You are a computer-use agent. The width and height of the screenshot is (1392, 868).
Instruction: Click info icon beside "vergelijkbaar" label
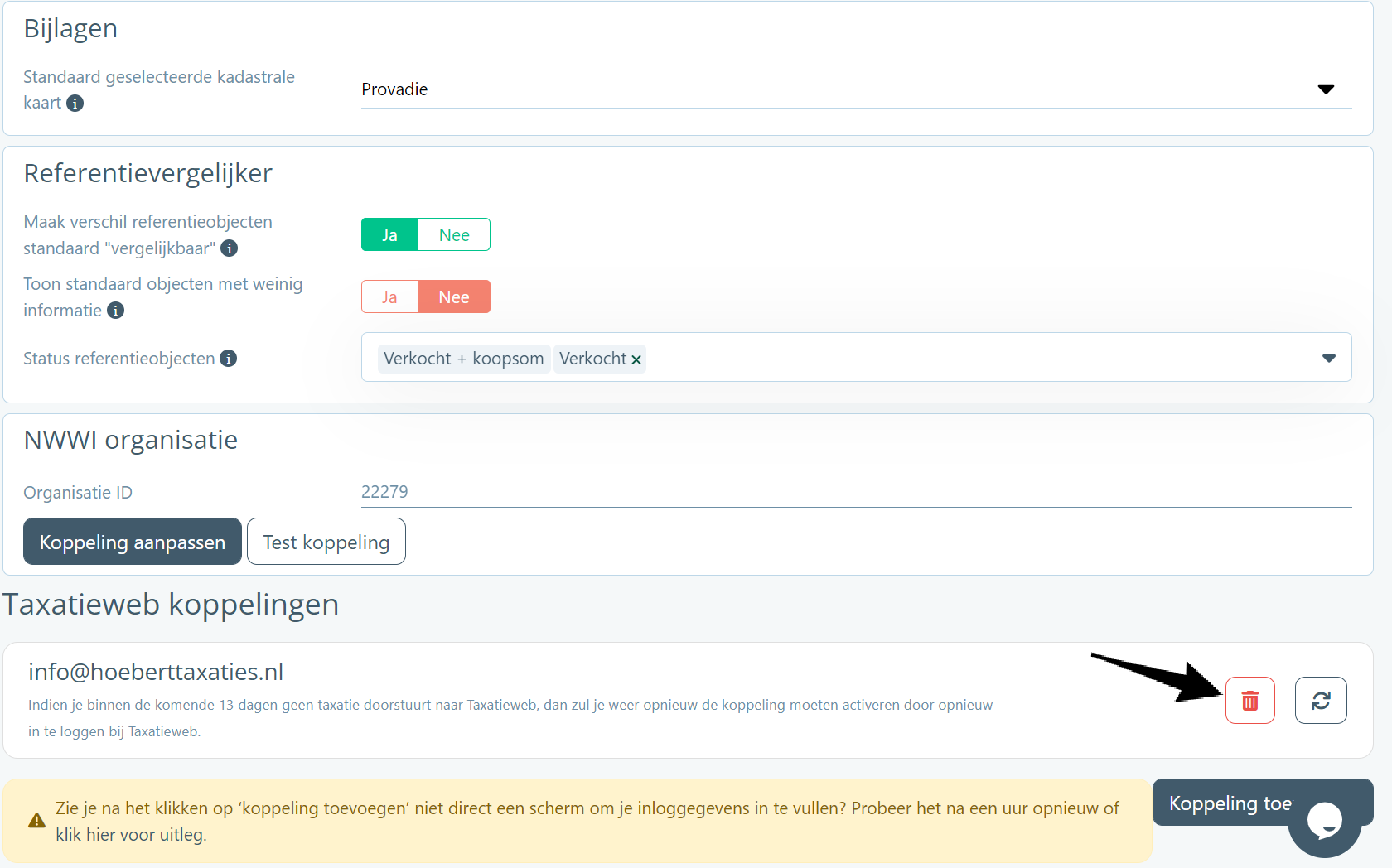coord(230,248)
